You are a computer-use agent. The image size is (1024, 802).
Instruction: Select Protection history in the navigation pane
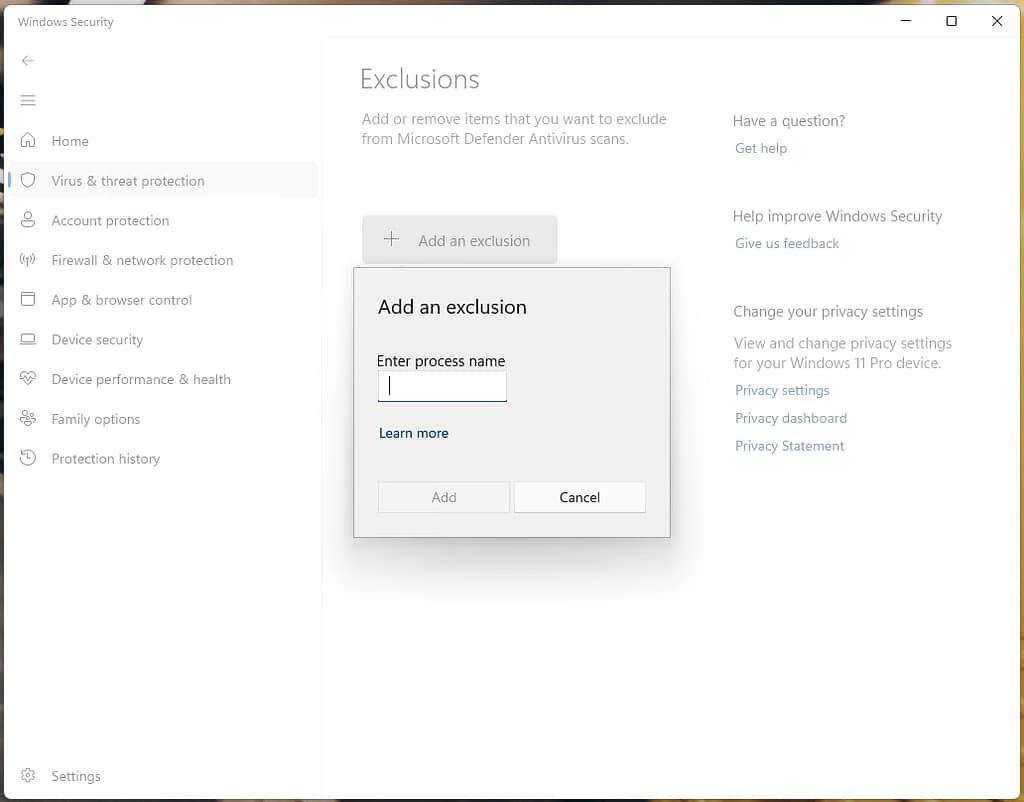[105, 458]
